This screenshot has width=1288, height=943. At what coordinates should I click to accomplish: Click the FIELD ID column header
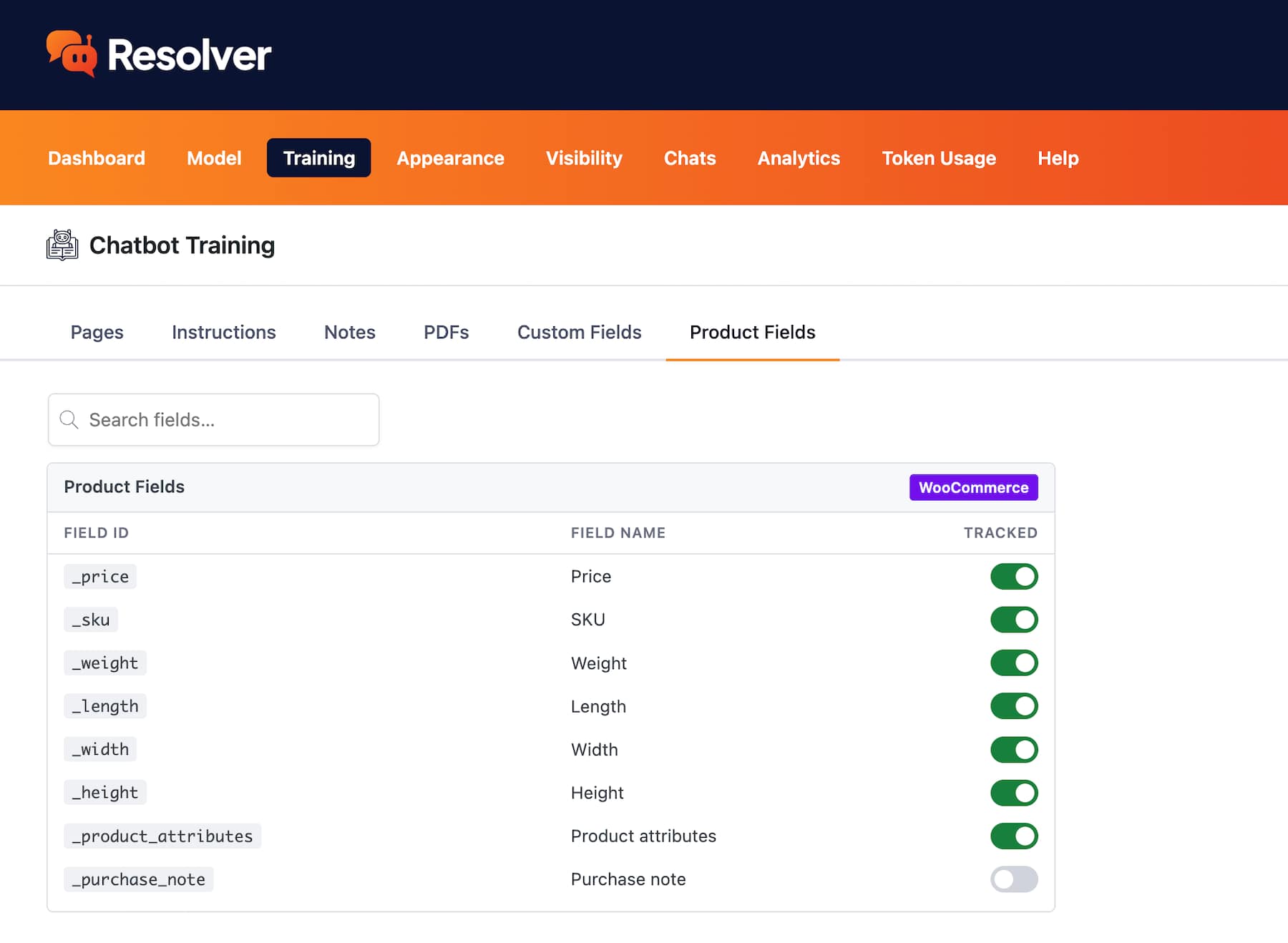pyautogui.click(x=97, y=533)
